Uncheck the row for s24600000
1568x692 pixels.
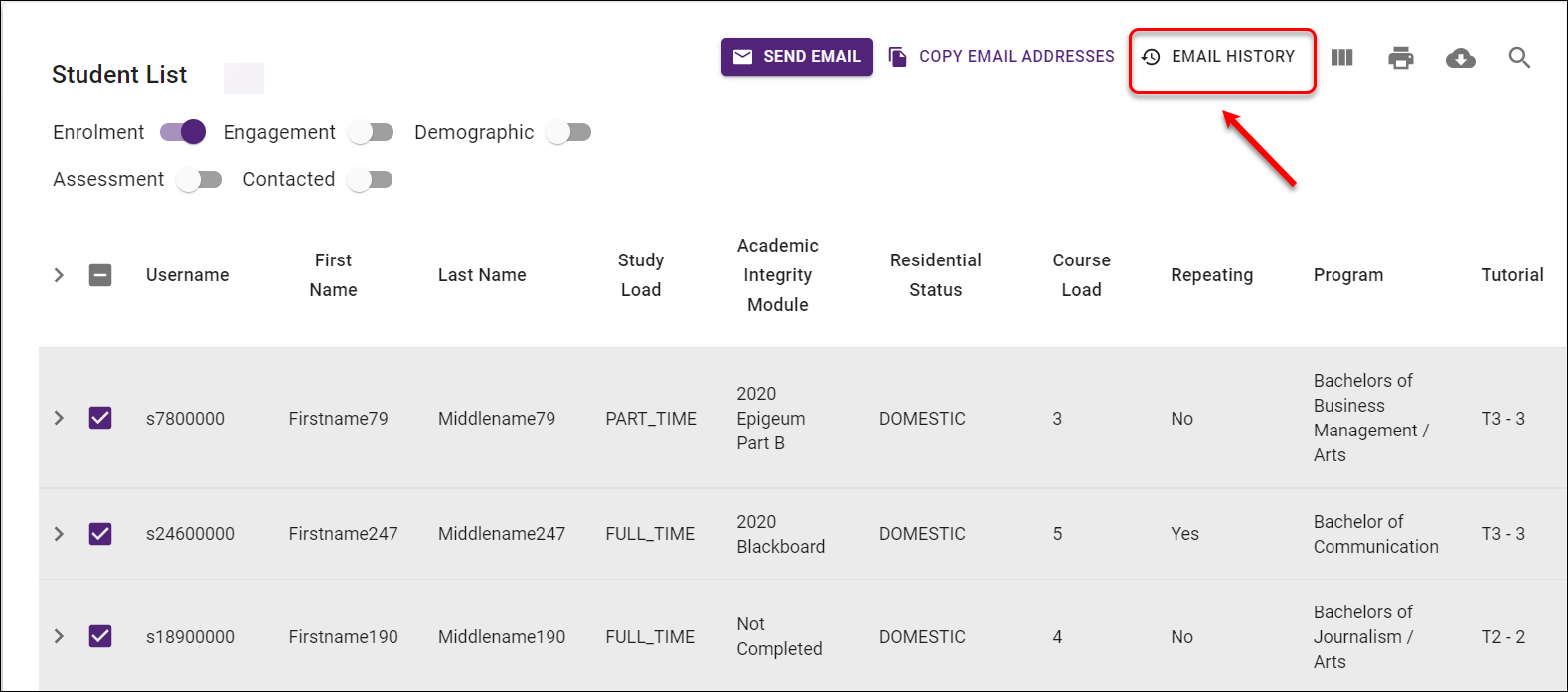click(100, 534)
